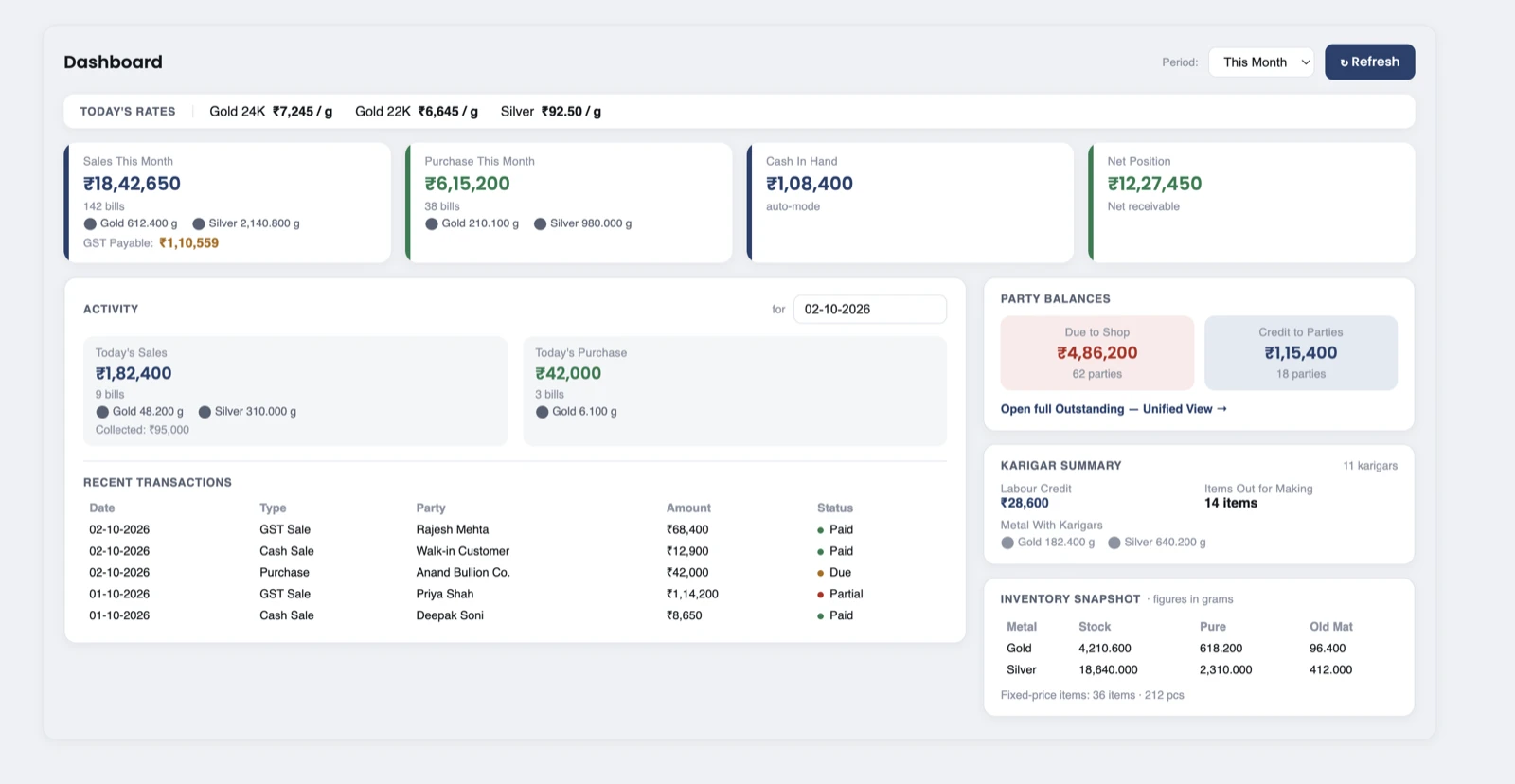
Task: Click the Labour Credit value ₹28,600
Action: tap(1025, 504)
